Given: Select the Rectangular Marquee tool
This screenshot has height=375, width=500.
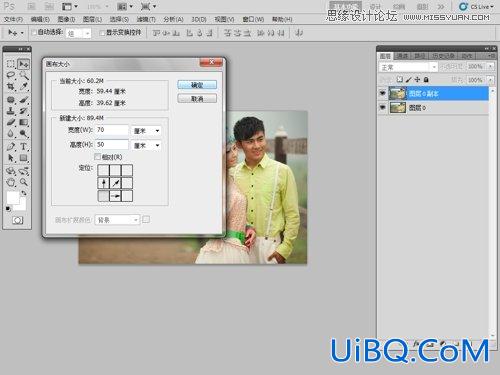Looking at the screenshot, I should click(x=11, y=64).
